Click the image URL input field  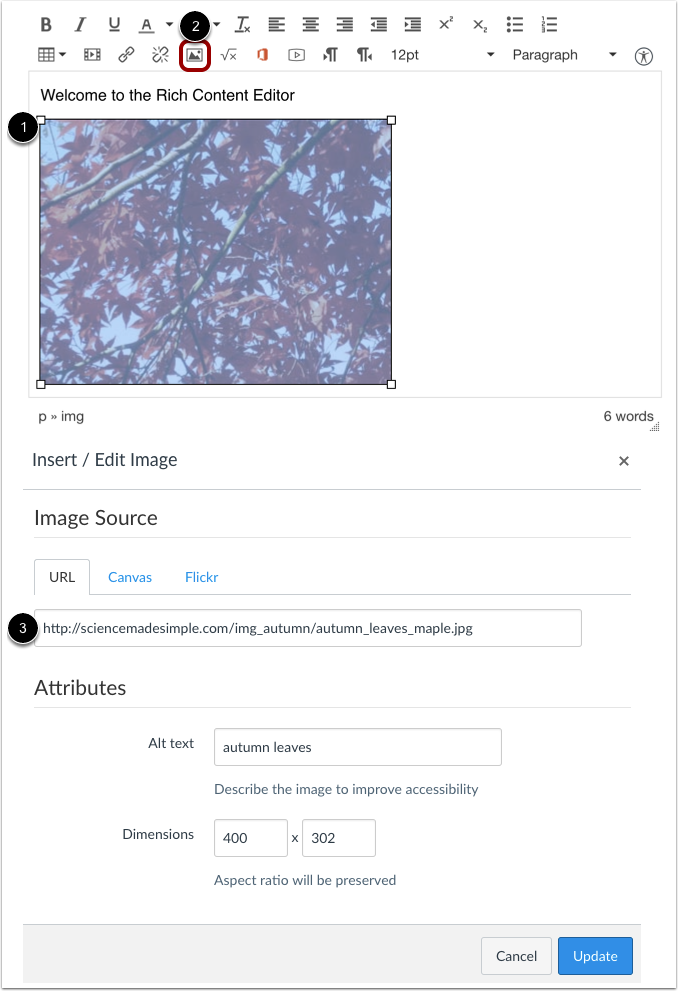tap(308, 628)
